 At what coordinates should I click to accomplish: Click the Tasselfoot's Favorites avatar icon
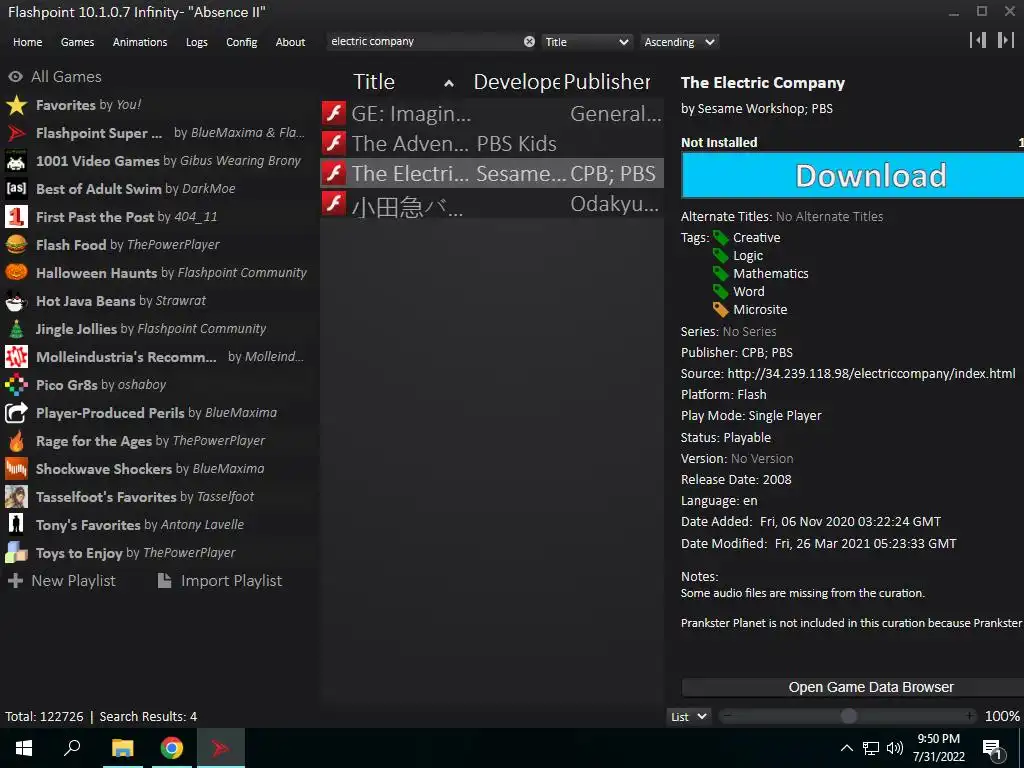pyautogui.click(x=16, y=497)
